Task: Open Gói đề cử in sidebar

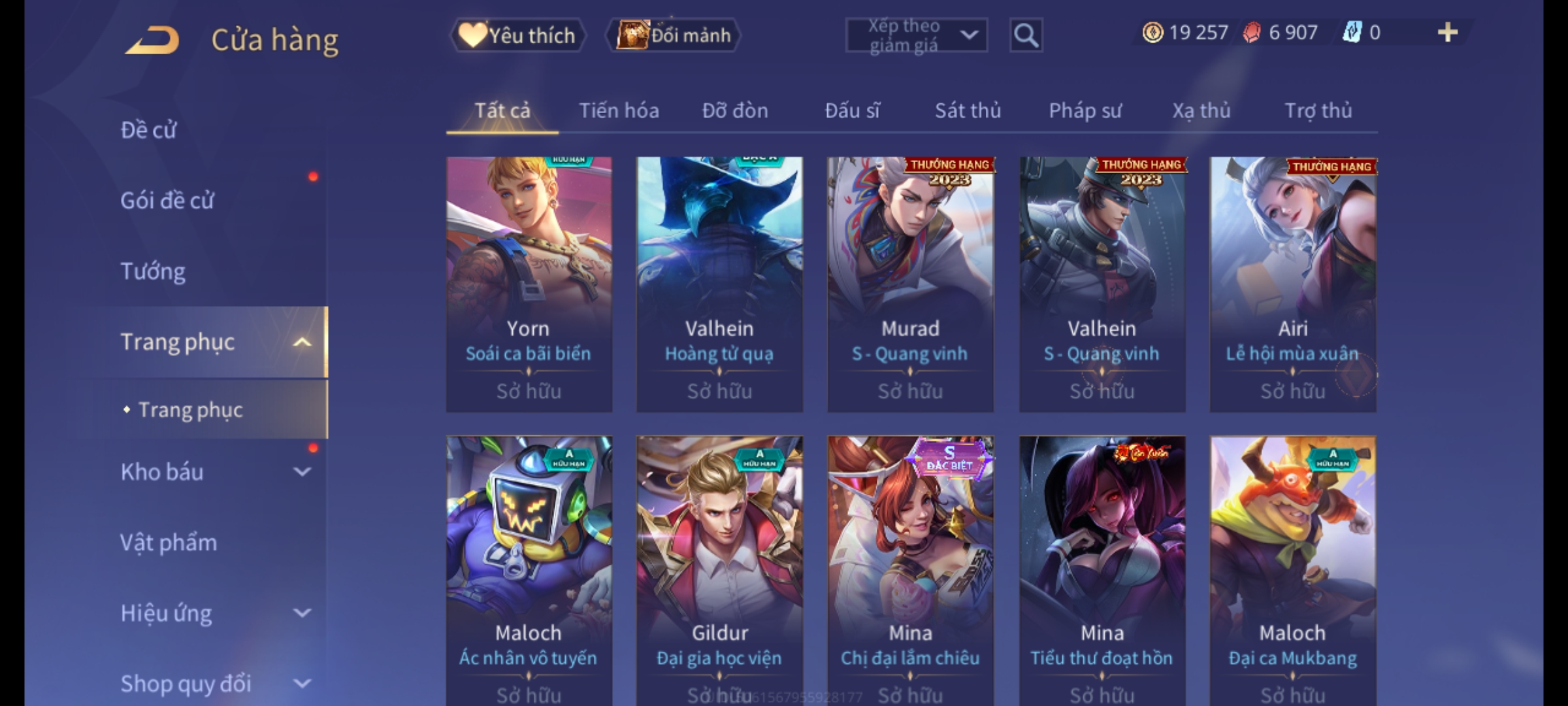Action: coord(167,200)
